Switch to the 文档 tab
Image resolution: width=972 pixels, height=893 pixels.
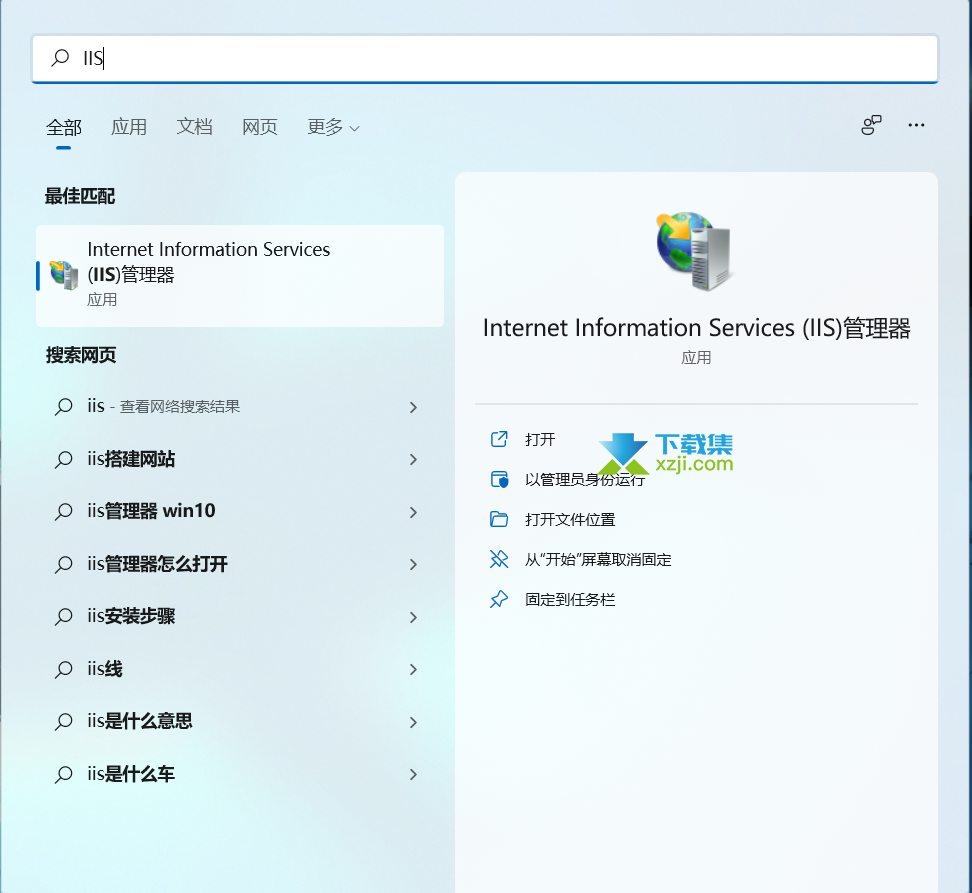point(194,127)
